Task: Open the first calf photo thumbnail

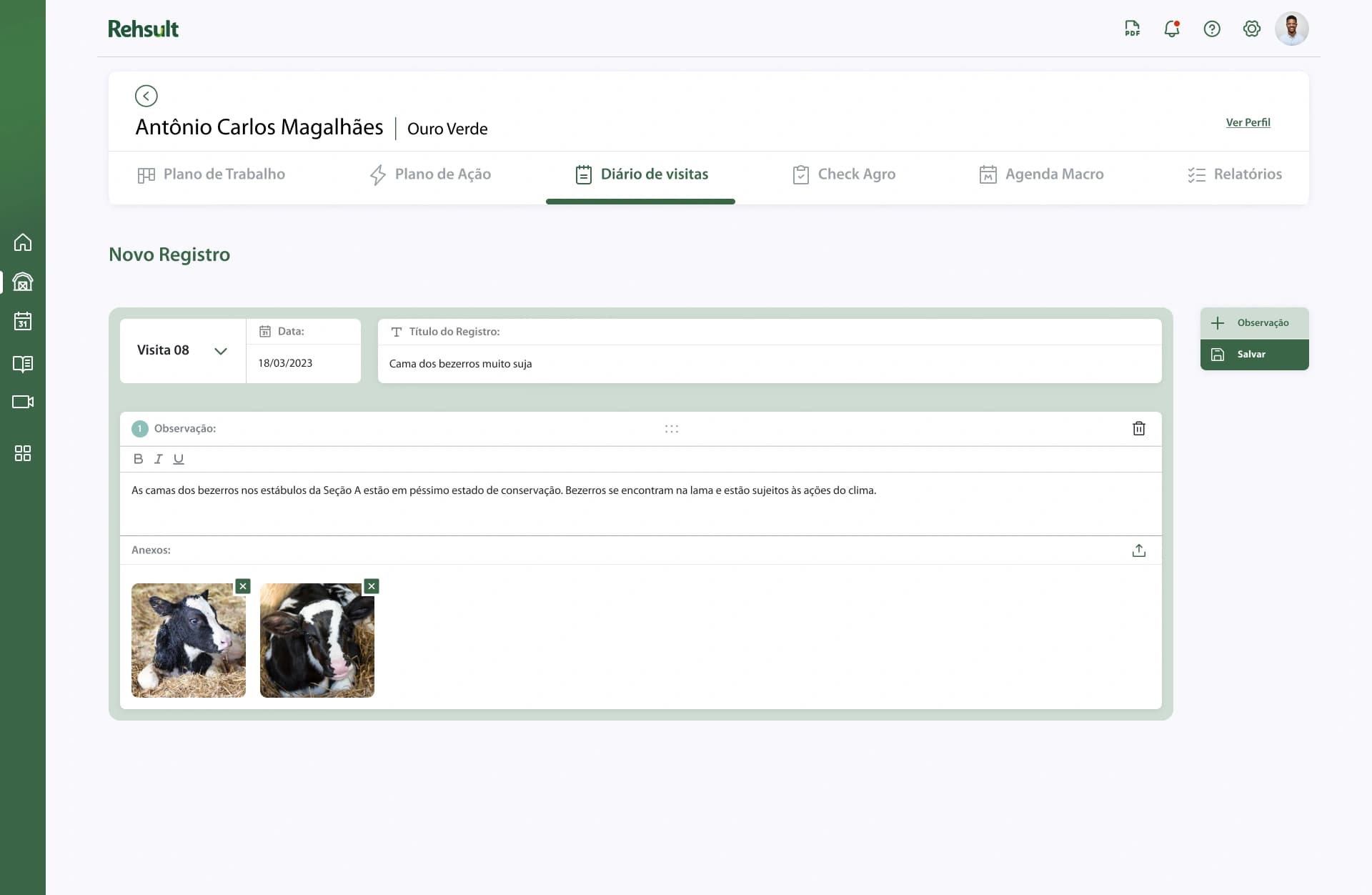Action: (189, 641)
